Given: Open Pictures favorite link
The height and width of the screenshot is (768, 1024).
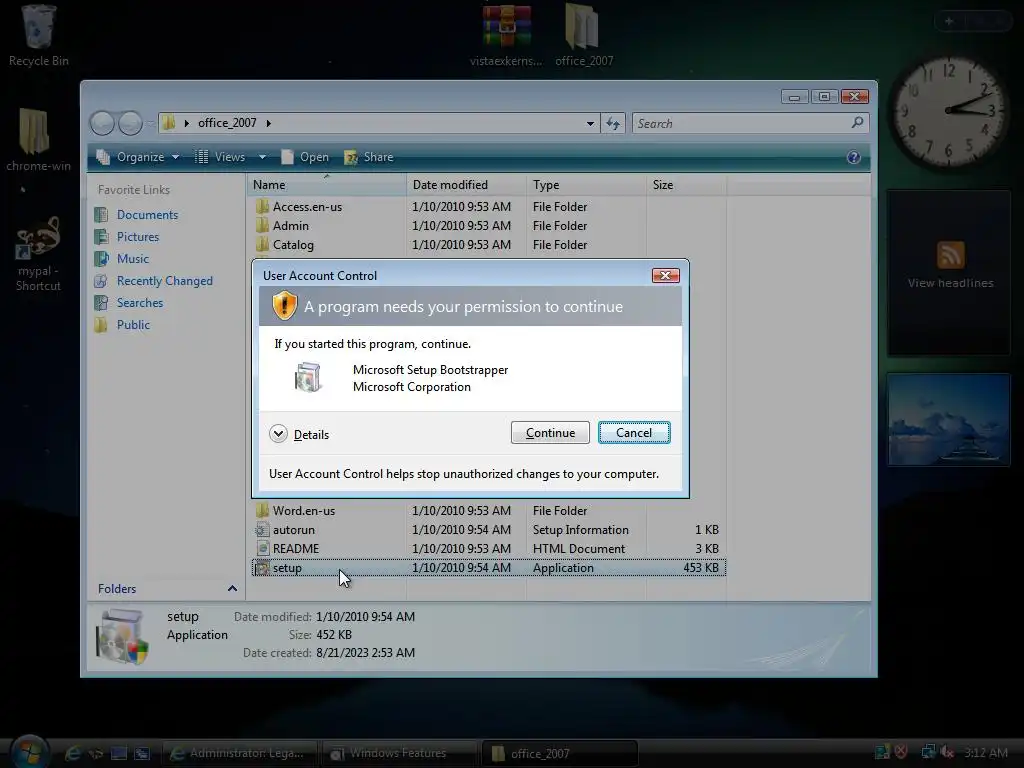Looking at the screenshot, I should (138, 237).
